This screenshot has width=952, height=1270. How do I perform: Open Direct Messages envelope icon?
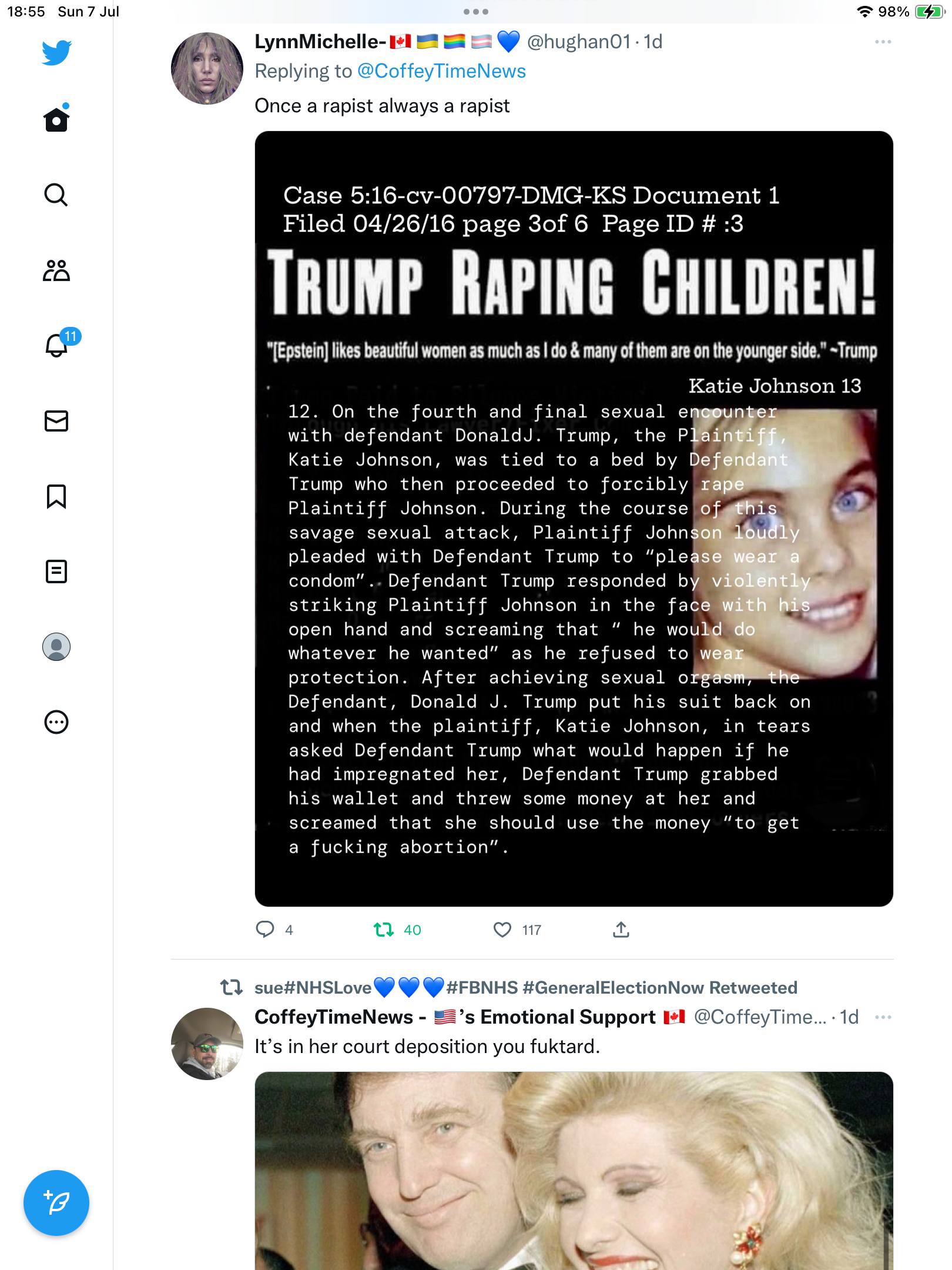[56, 421]
